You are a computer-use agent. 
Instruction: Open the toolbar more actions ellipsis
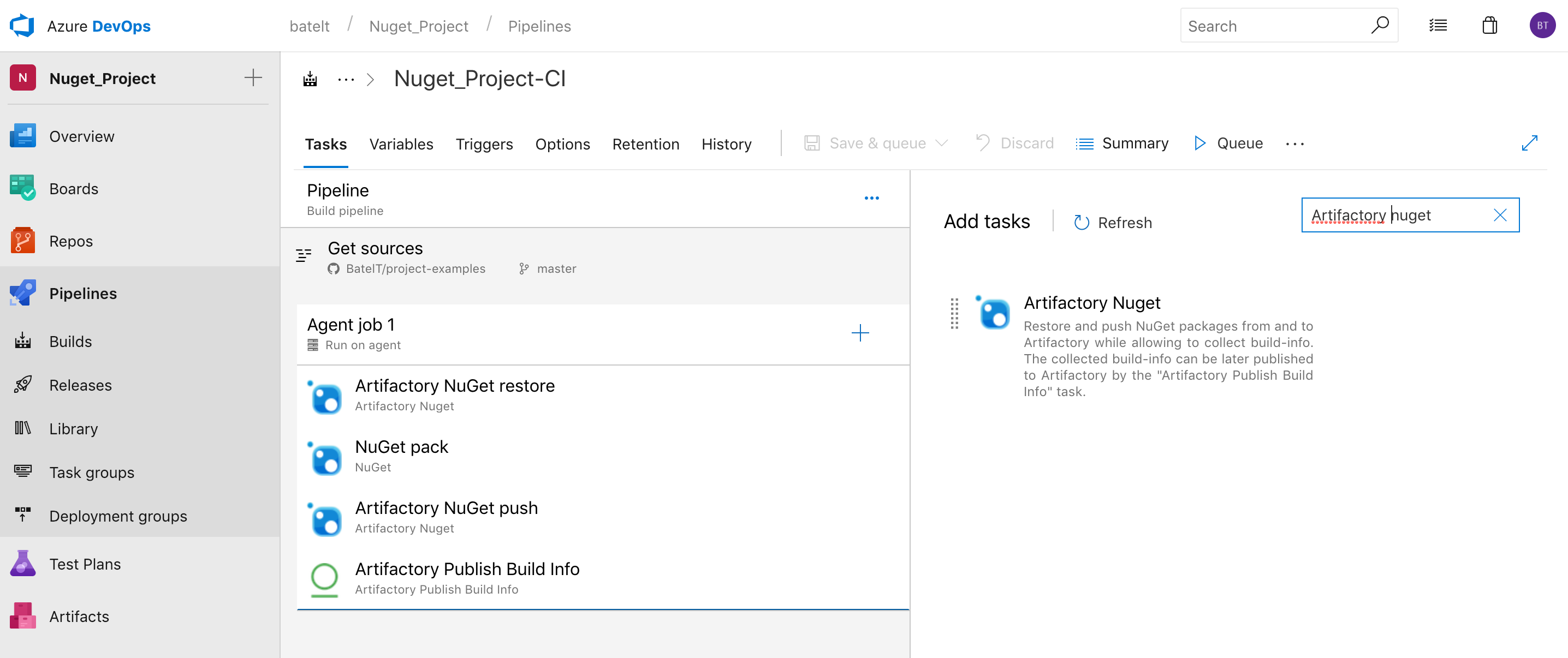pos(1294,144)
